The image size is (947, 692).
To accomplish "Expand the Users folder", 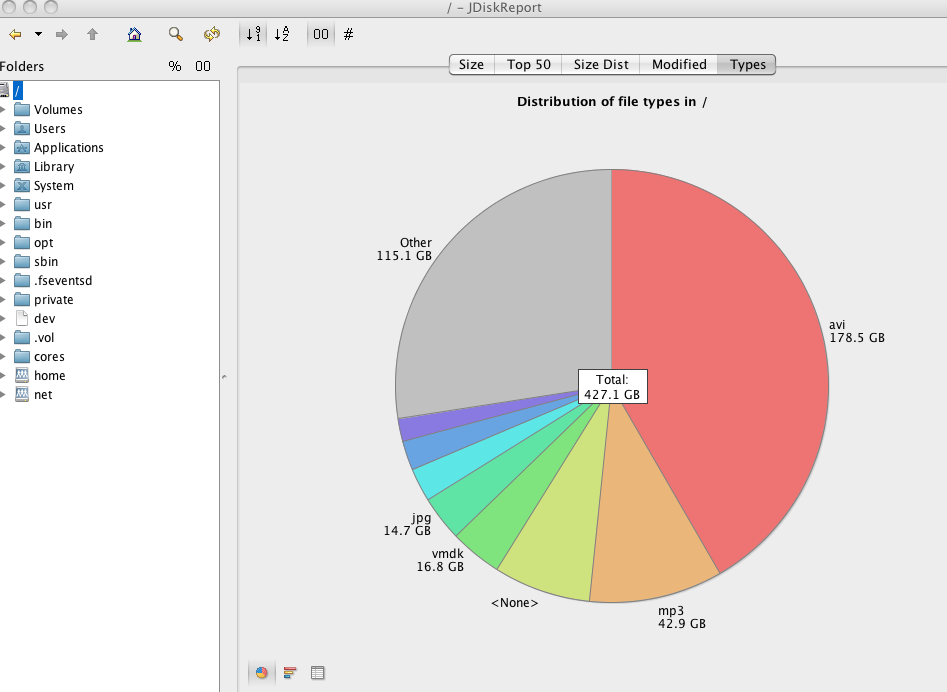I will [x=3, y=129].
